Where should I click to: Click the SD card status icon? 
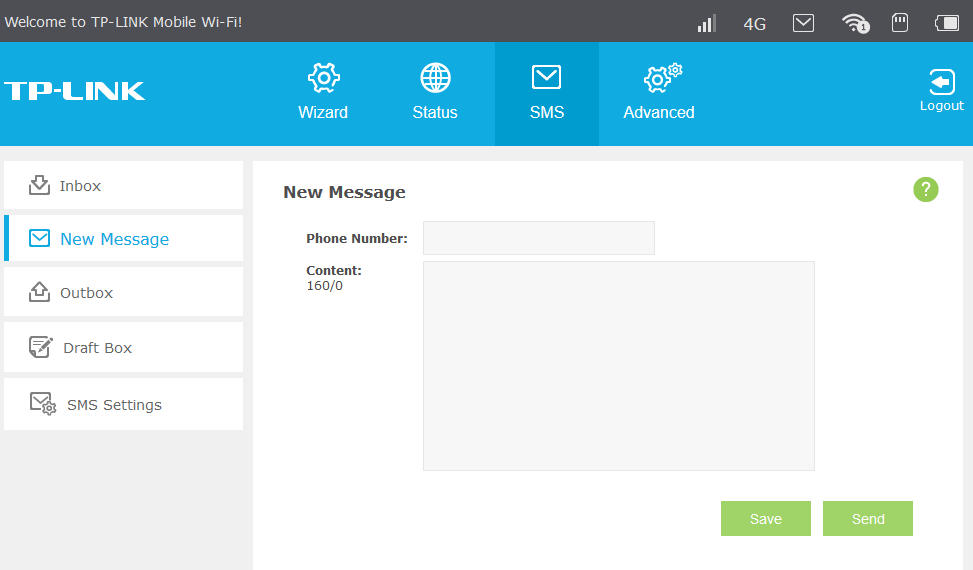pos(900,23)
